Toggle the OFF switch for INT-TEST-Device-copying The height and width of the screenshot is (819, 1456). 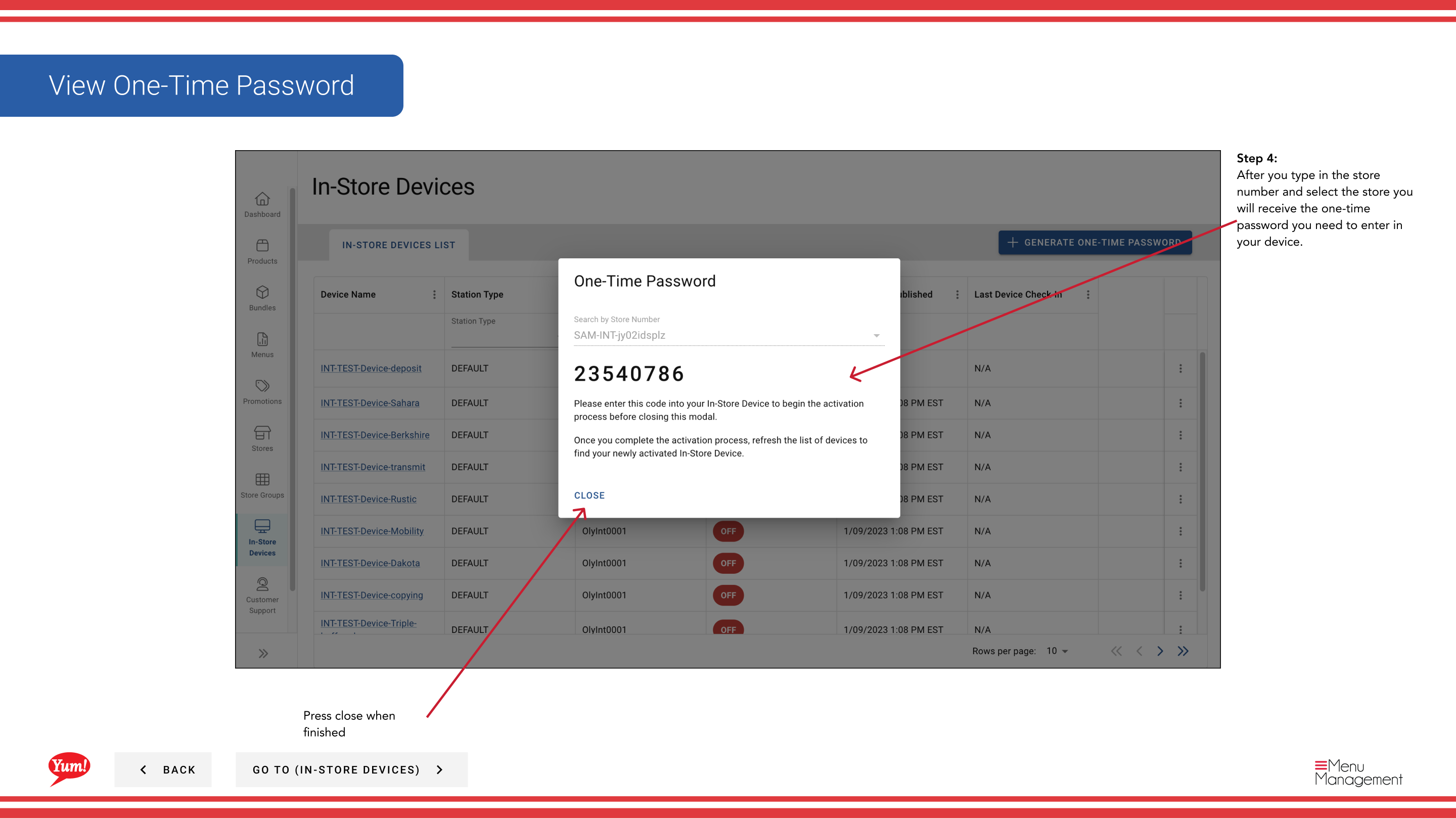728,595
